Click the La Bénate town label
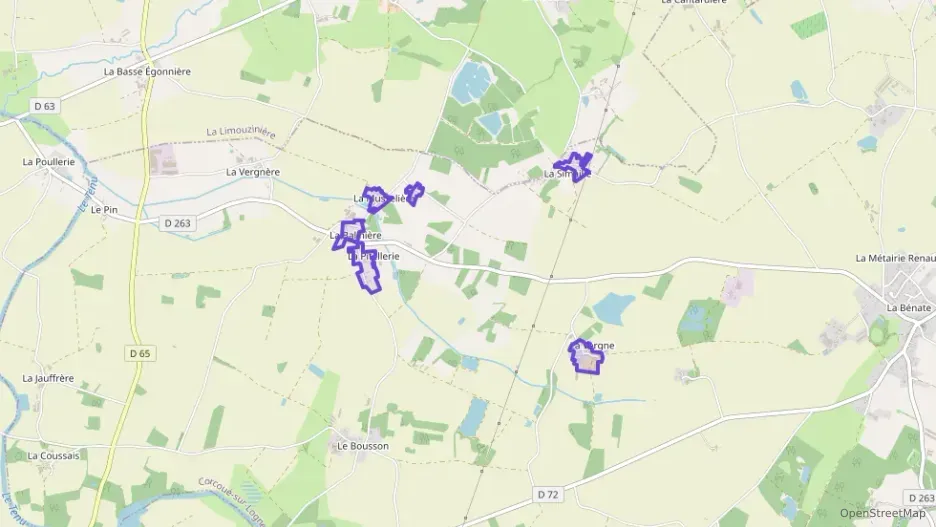Screen dimensions: 936x527 [x=909, y=308]
